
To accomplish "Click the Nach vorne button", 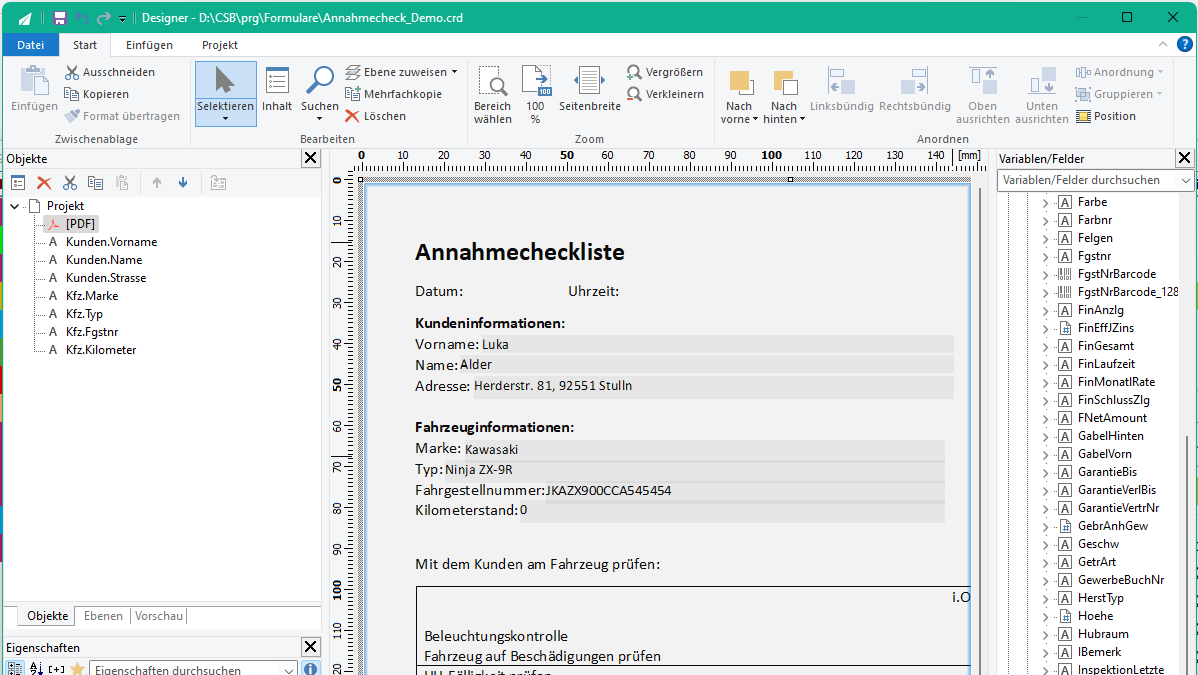I will [739, 95].
